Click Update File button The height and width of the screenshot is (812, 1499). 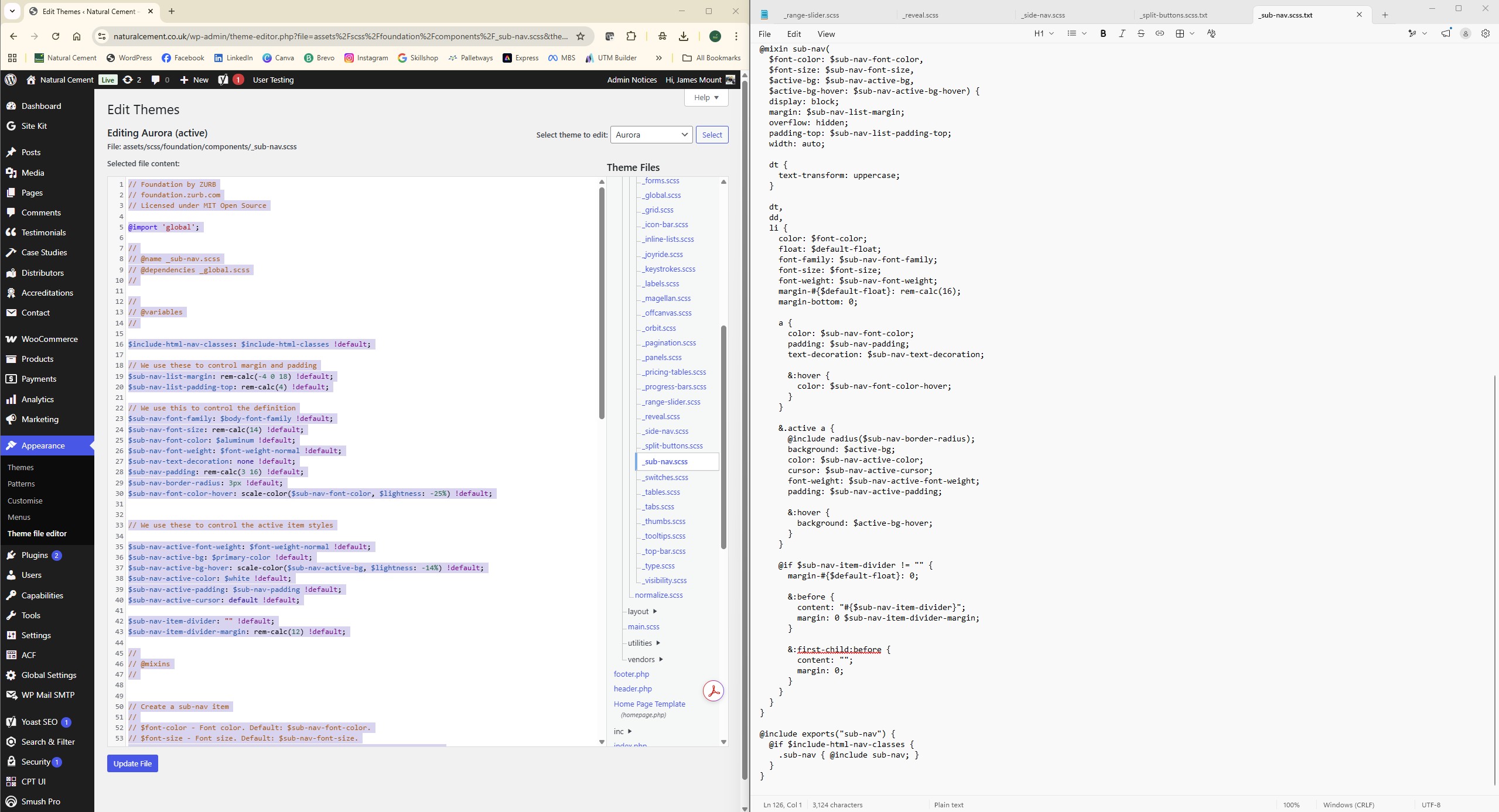coord(132,763)
